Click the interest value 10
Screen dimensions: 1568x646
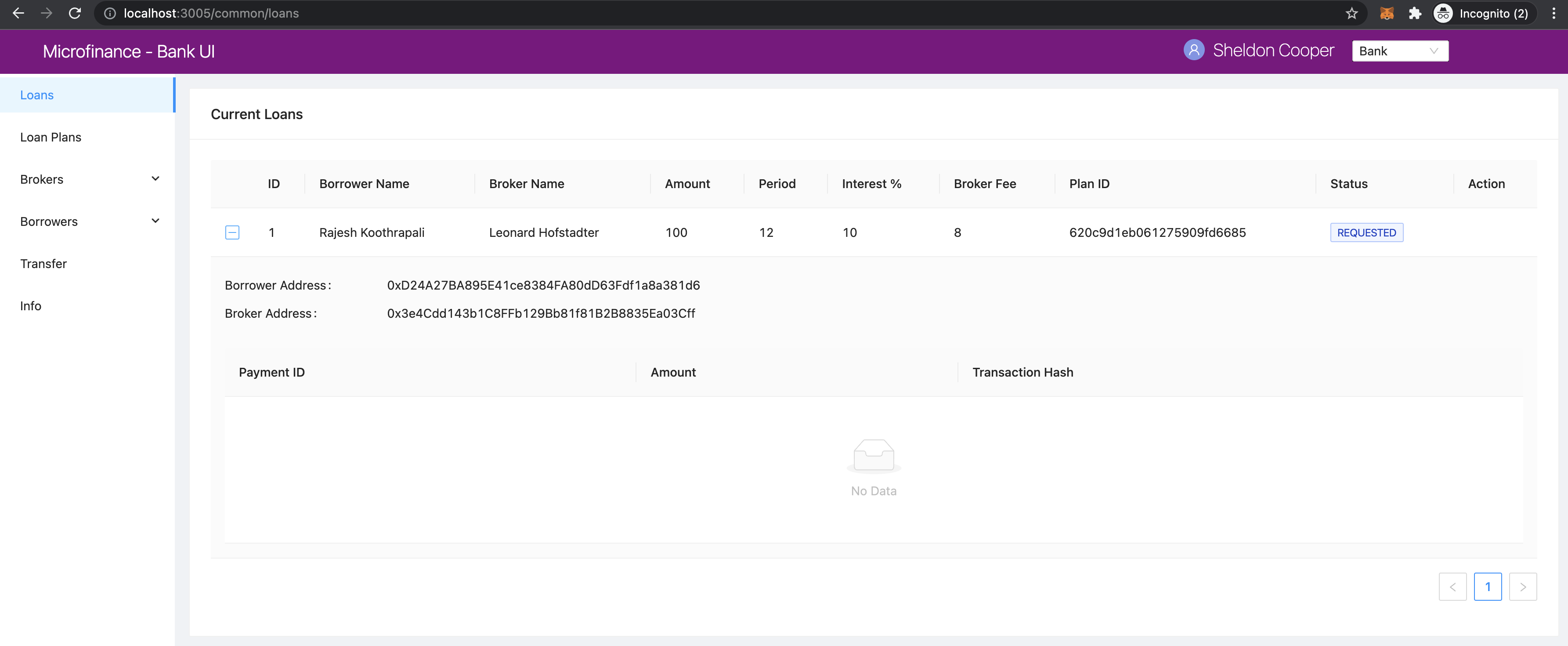pyautogui.click(x=850, y=232)
